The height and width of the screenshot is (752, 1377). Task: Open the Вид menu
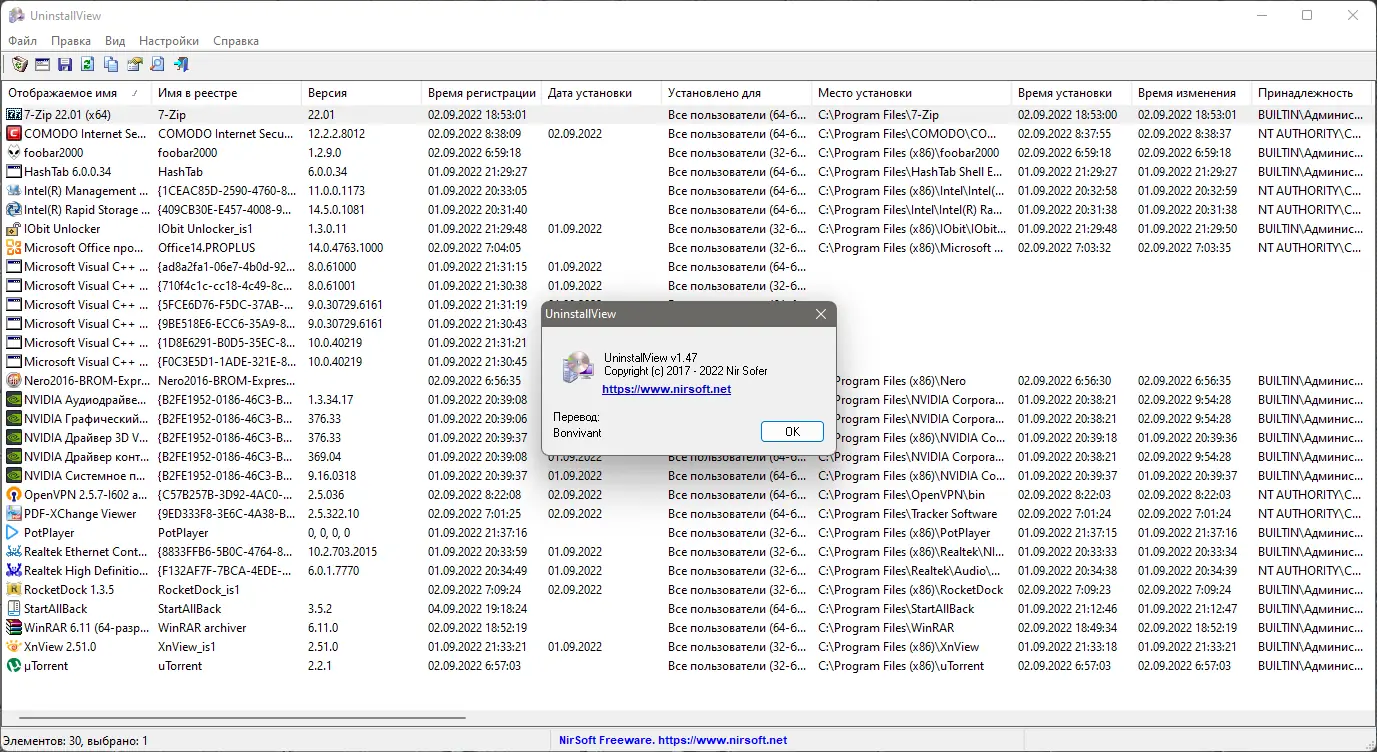coord(115,41)
